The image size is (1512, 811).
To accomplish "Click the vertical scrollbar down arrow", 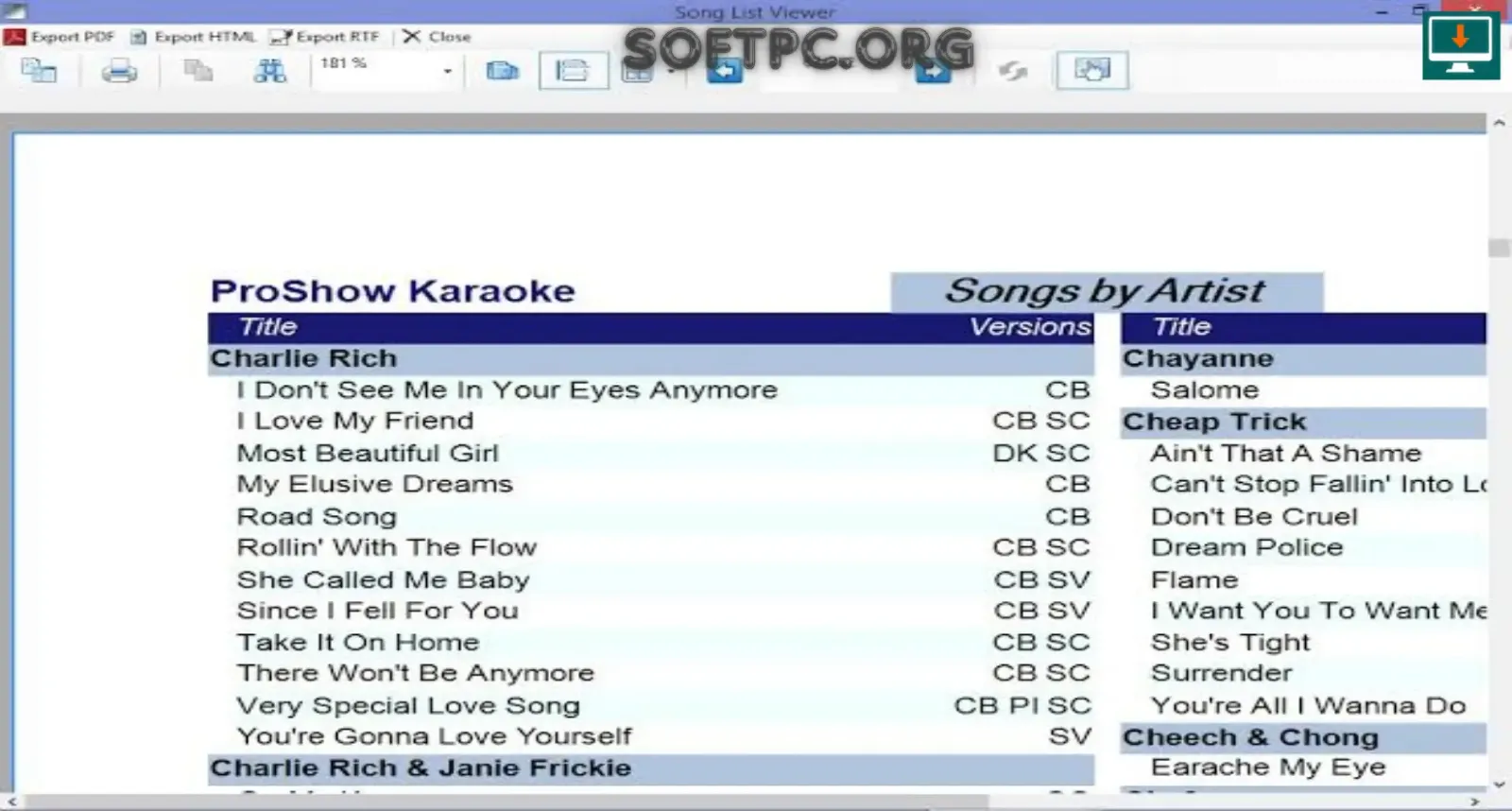I will click(1499, 785).
